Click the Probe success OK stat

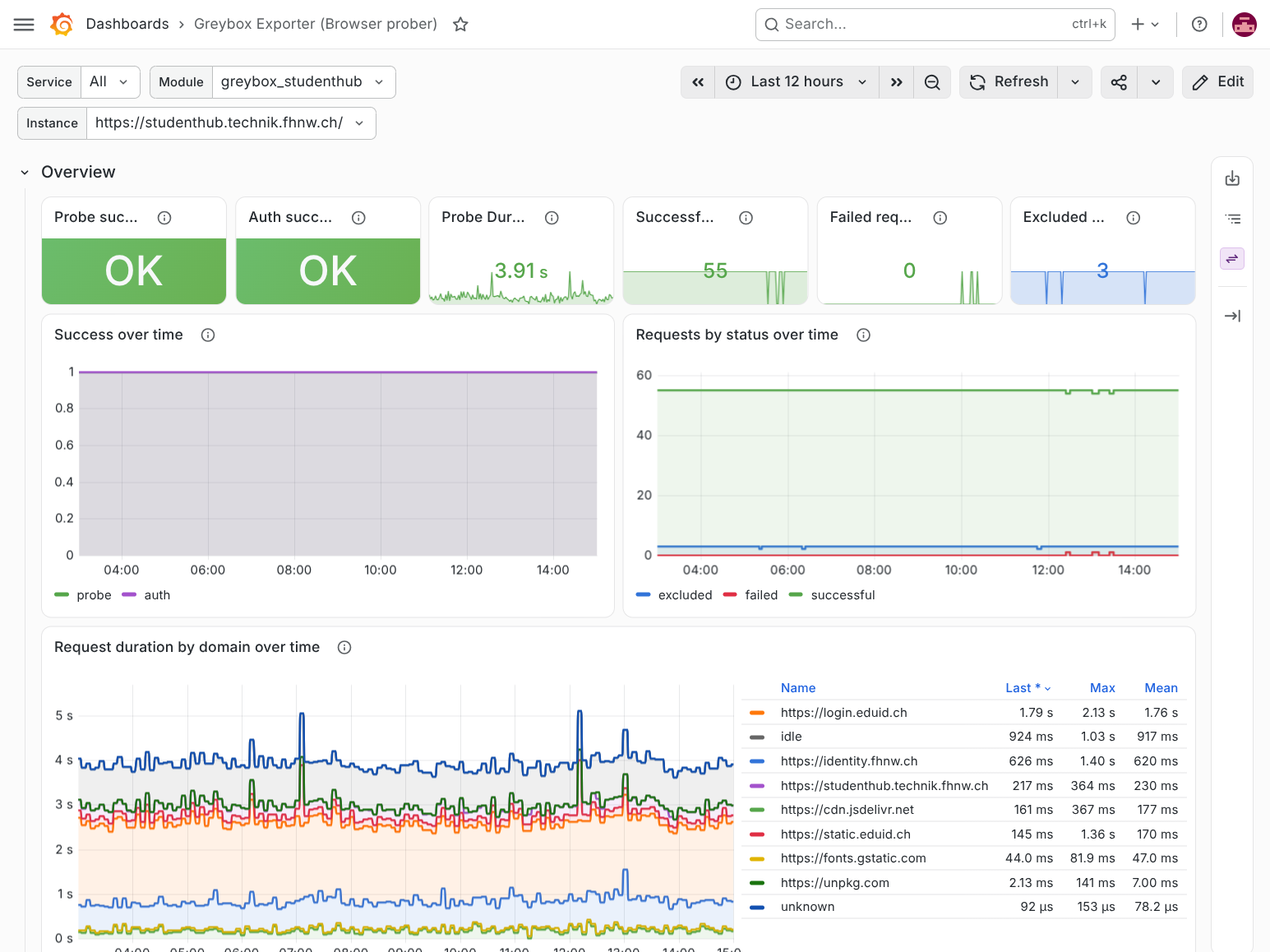tap(134, 271)
